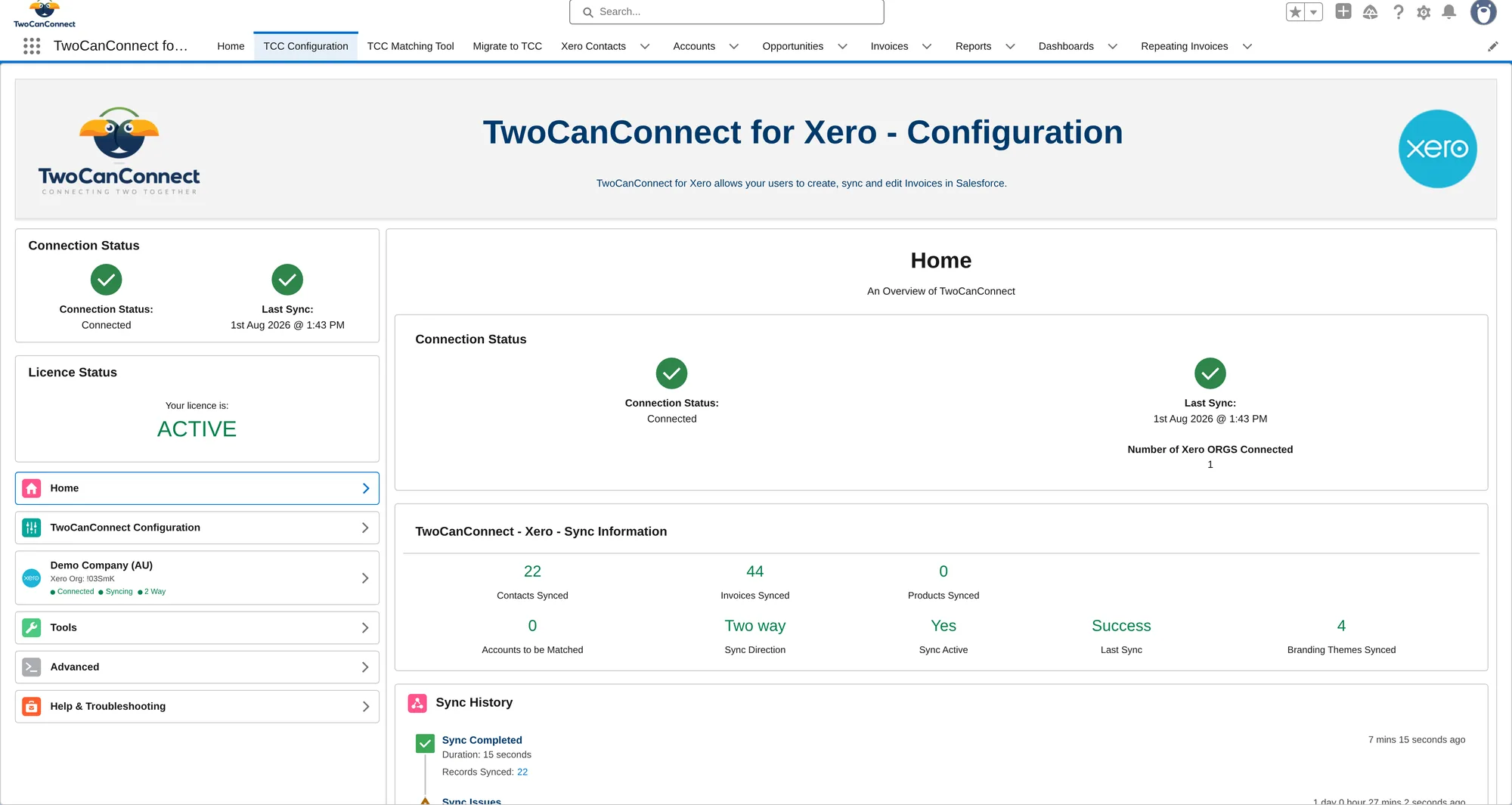Click the main panel Connection Status checkmark
The height and width of the screenshot is (805, 1512).
671,373
